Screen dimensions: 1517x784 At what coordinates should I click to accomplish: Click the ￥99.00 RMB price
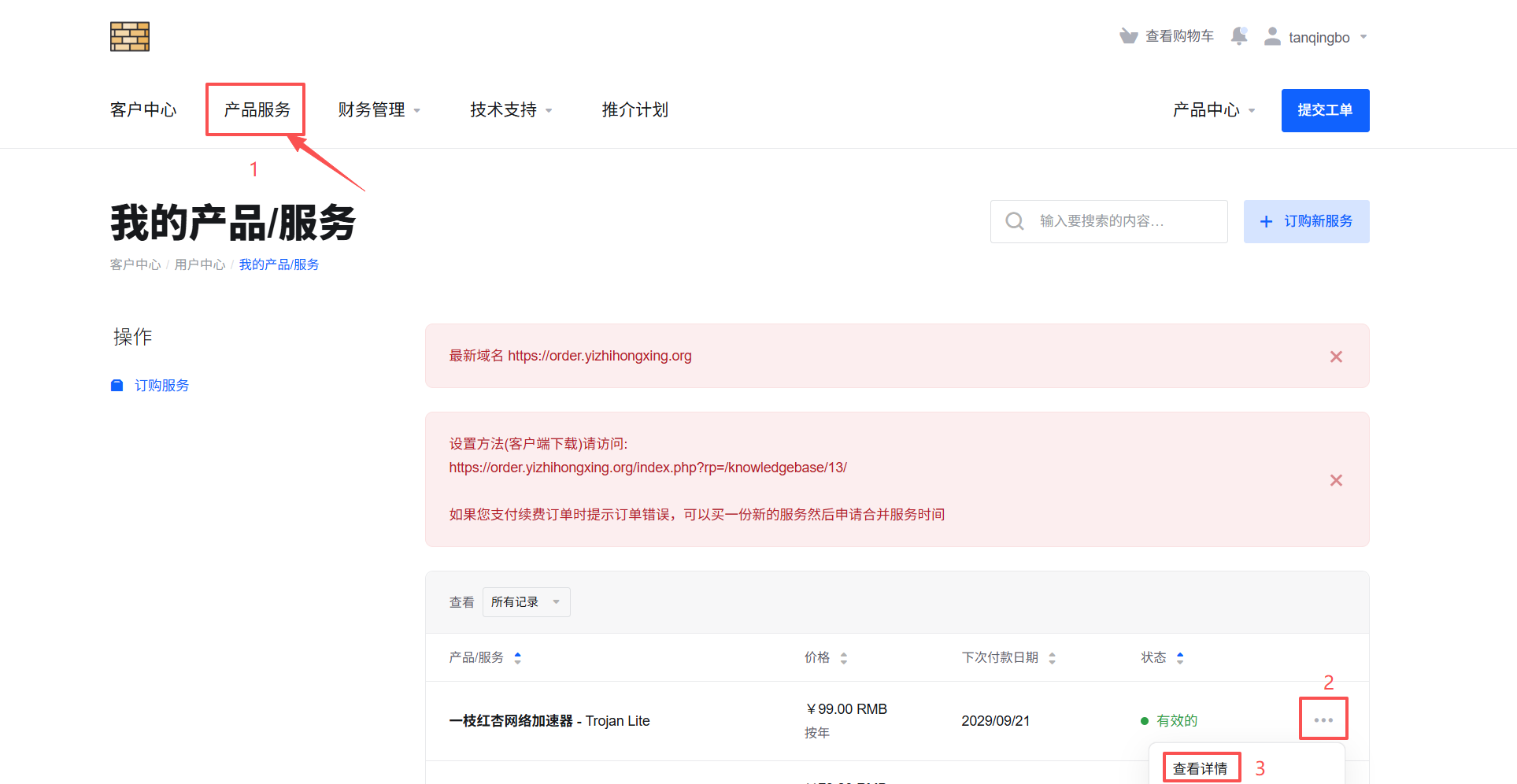pos(846,709)
